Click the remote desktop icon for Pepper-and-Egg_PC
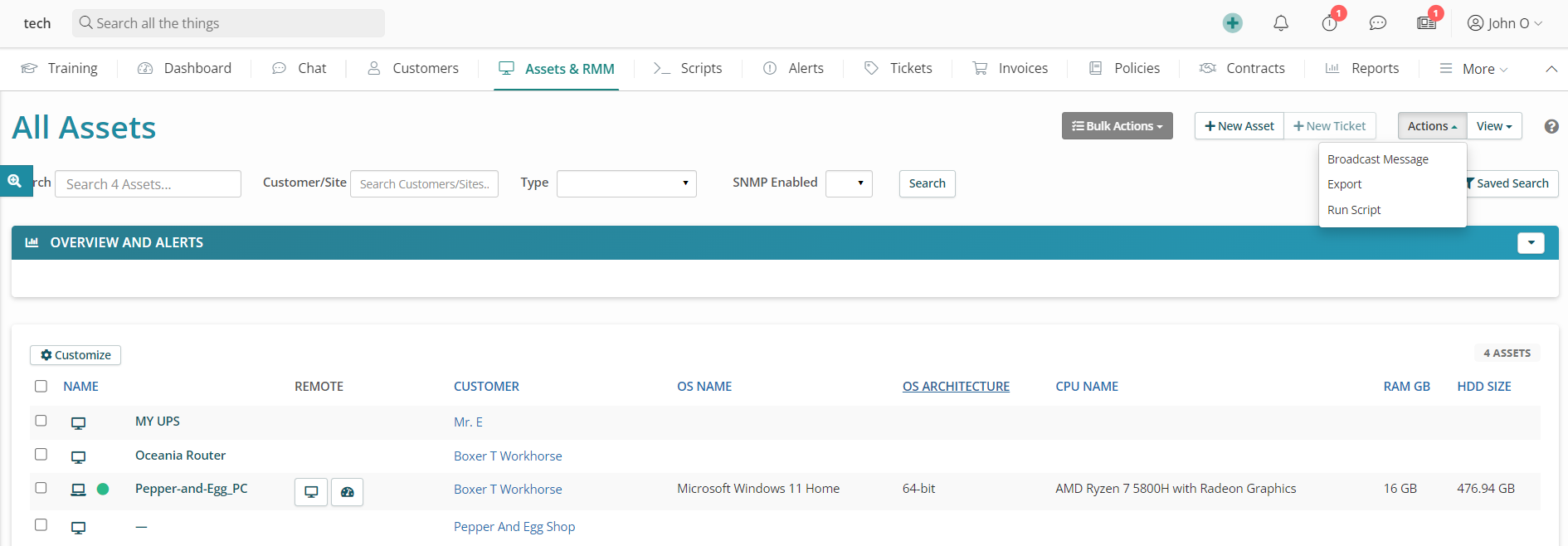The image size is (1568, 546). click(311, 492)
